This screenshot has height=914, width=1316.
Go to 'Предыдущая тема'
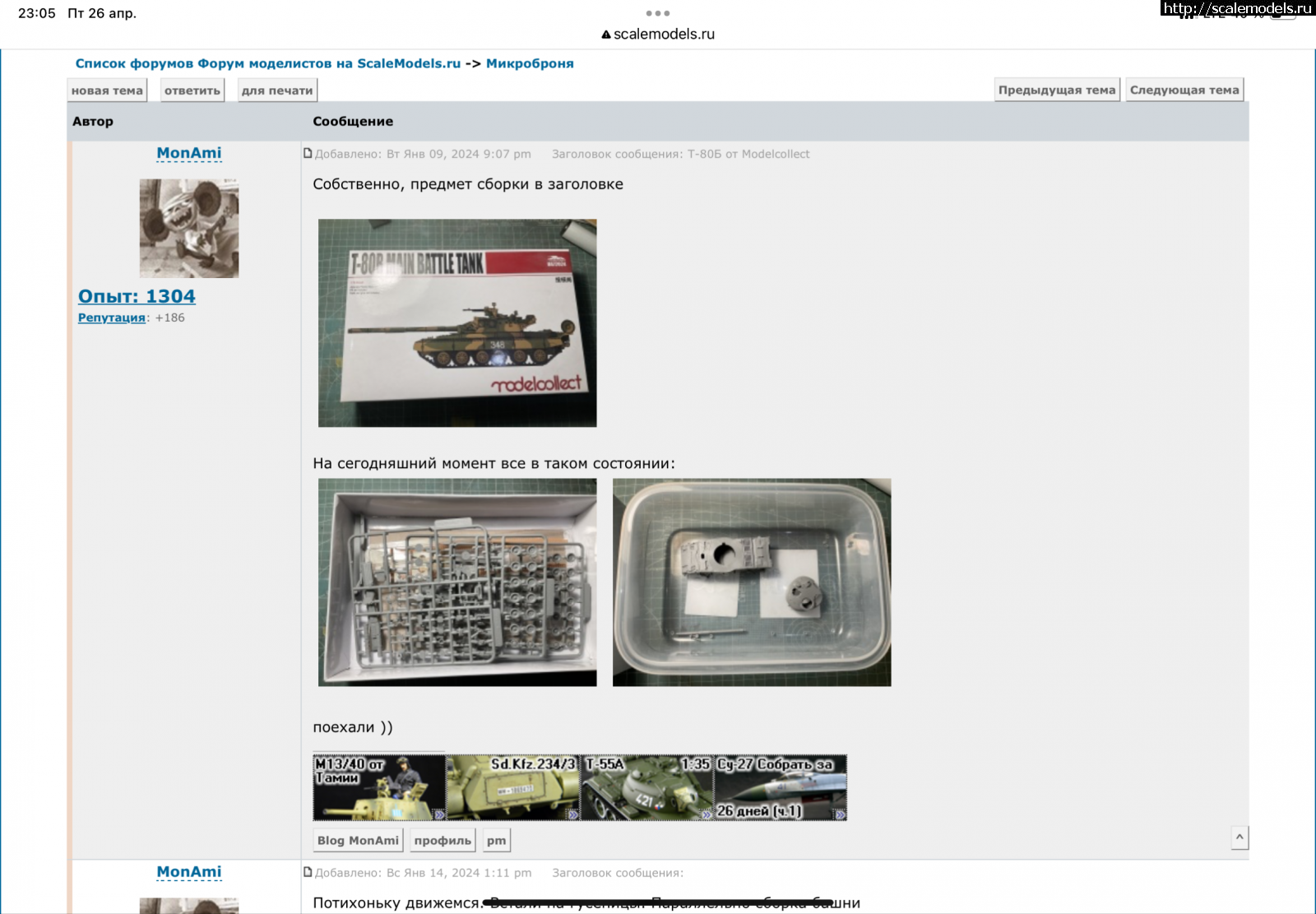pos(1057,90)
